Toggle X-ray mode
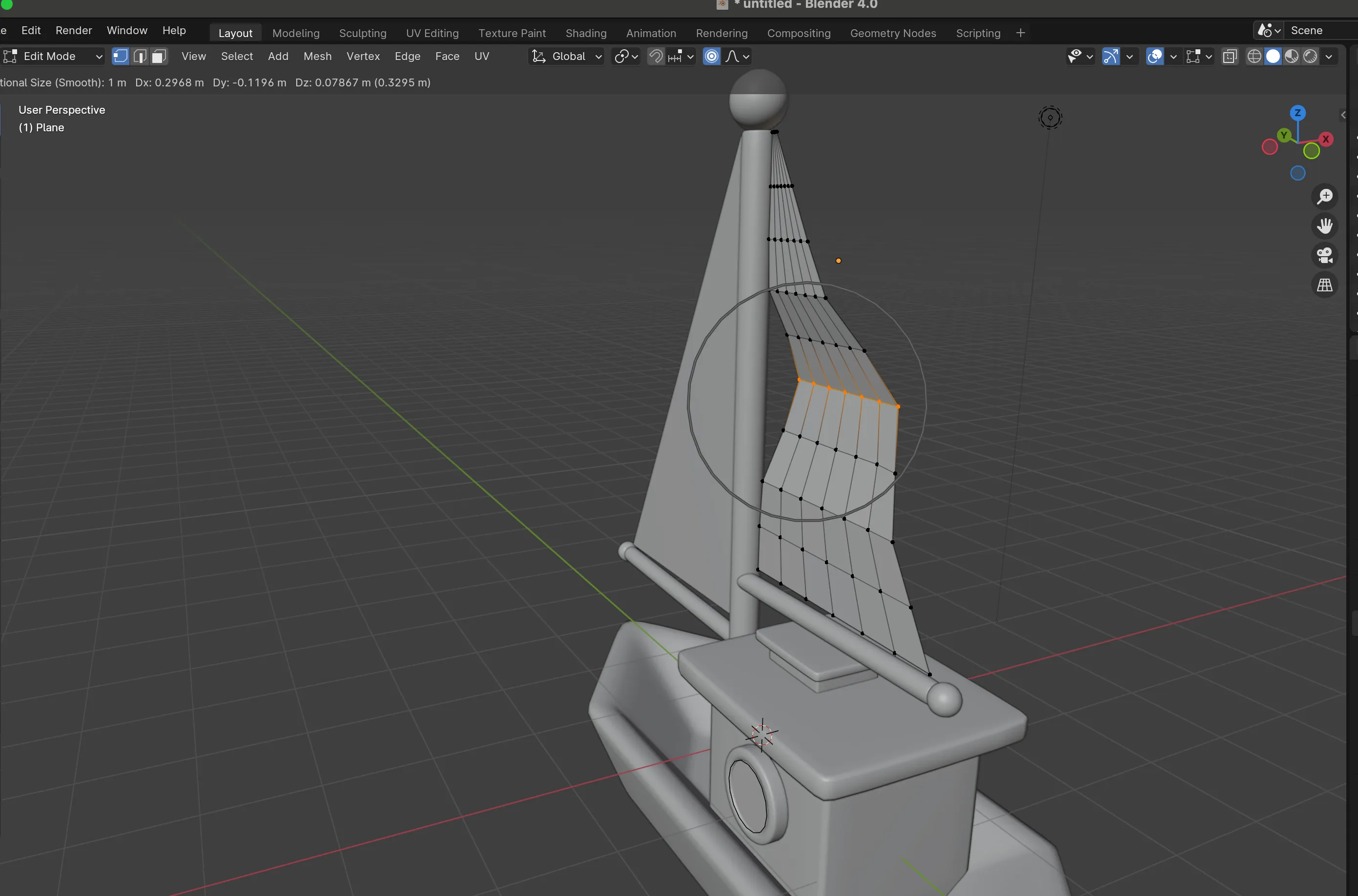 tap(1230, 56)
